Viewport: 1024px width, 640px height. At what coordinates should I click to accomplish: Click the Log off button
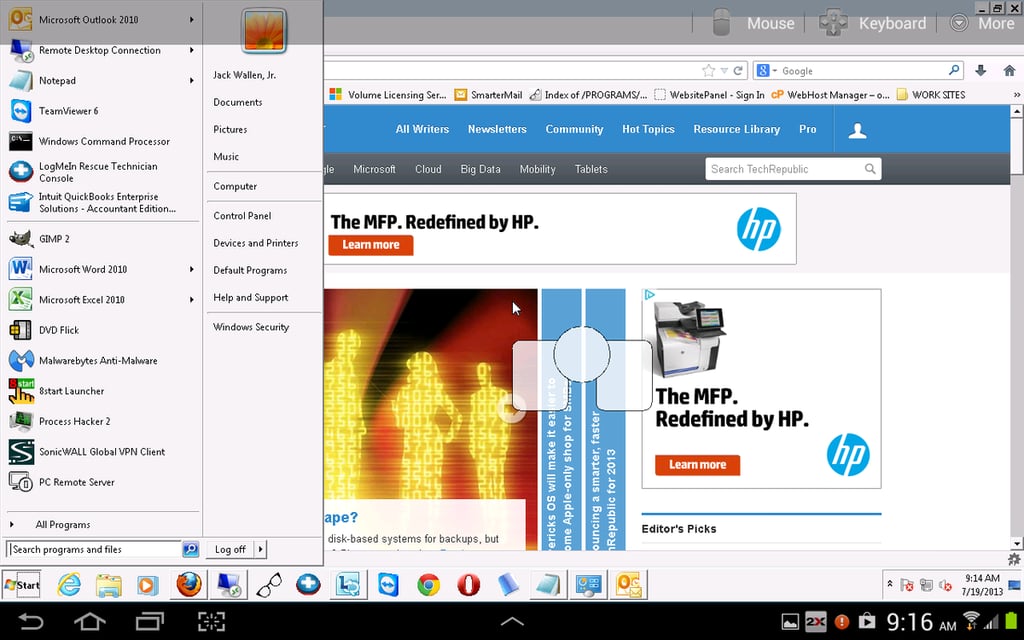(x=230, y=549)
